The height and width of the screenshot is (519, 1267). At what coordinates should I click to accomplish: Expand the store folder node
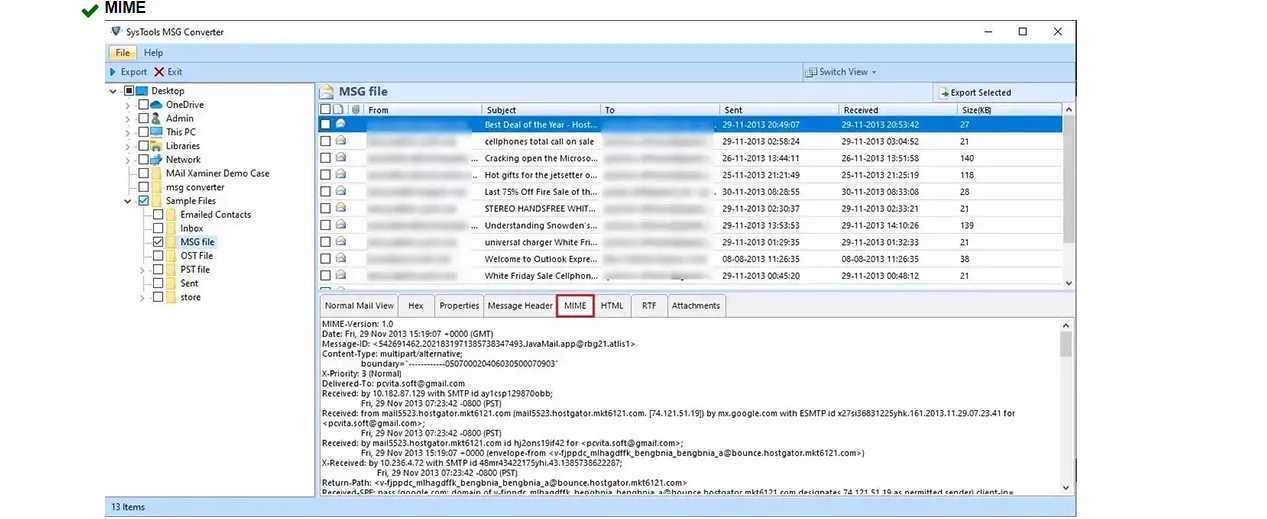click(x=142, y=297)
